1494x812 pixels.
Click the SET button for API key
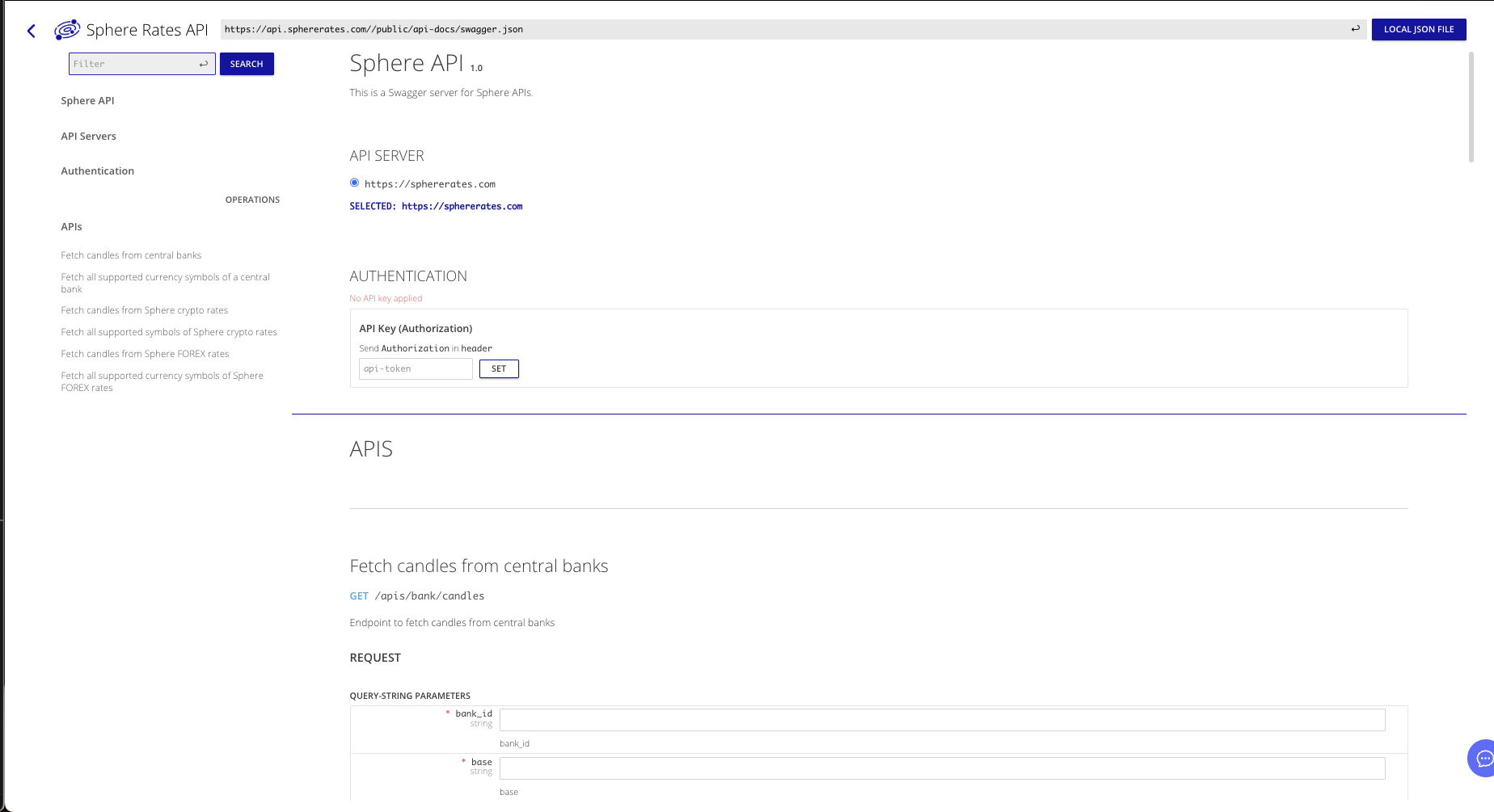[x=499, y=368]
